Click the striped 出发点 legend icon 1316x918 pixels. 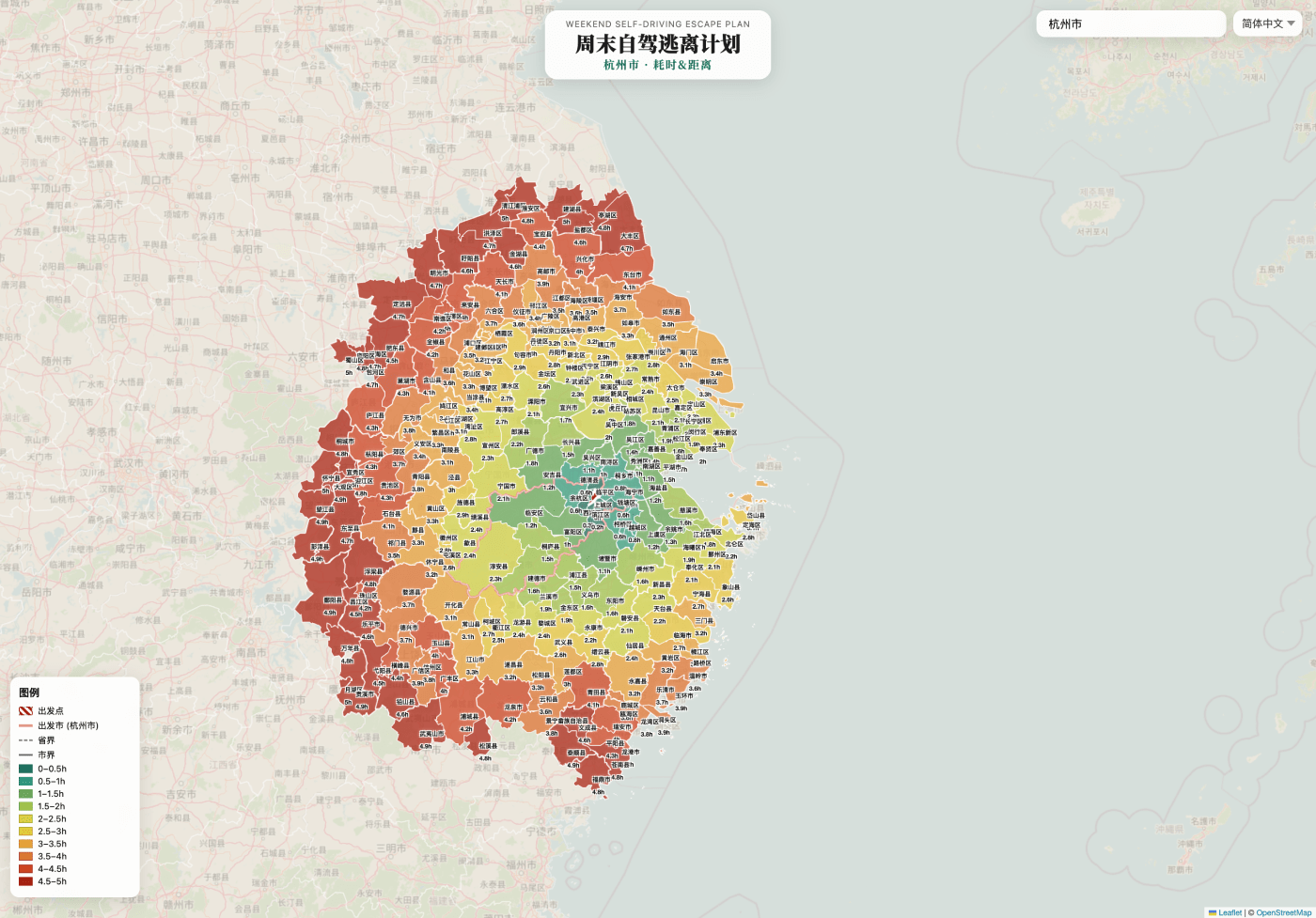click(x=25, y=711)
